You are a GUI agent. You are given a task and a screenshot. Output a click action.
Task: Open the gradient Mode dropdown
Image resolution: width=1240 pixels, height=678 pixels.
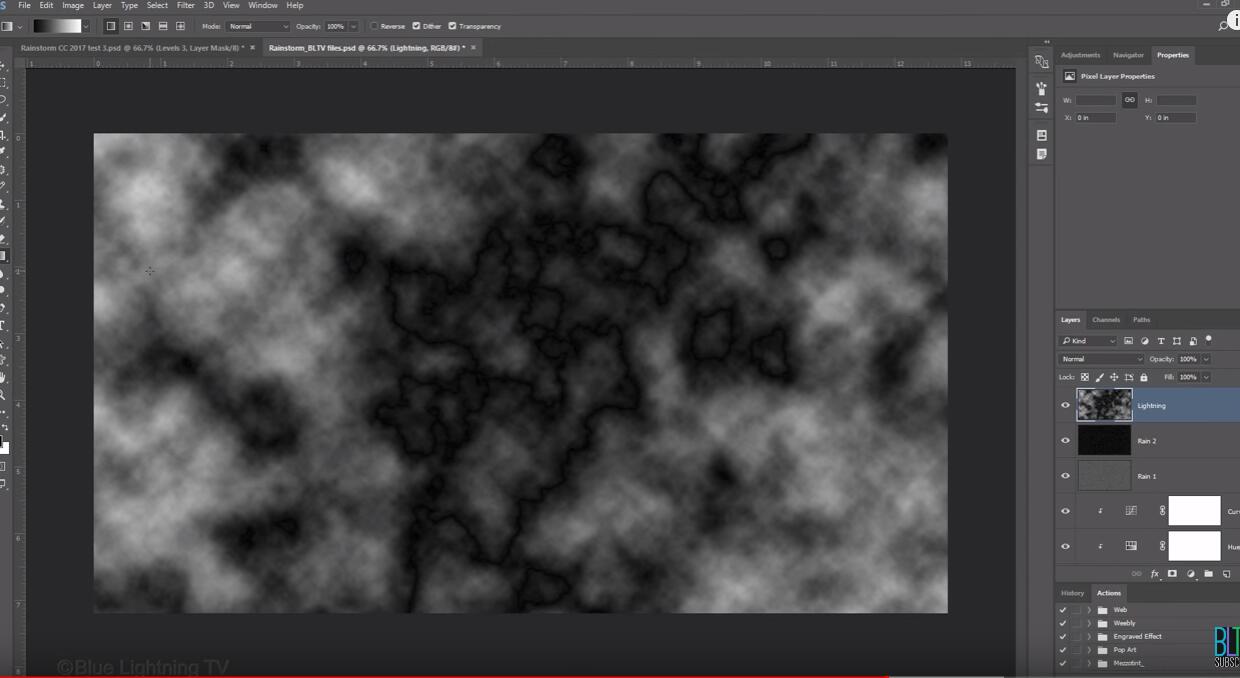pyautogui.click(x=257, y=26)
